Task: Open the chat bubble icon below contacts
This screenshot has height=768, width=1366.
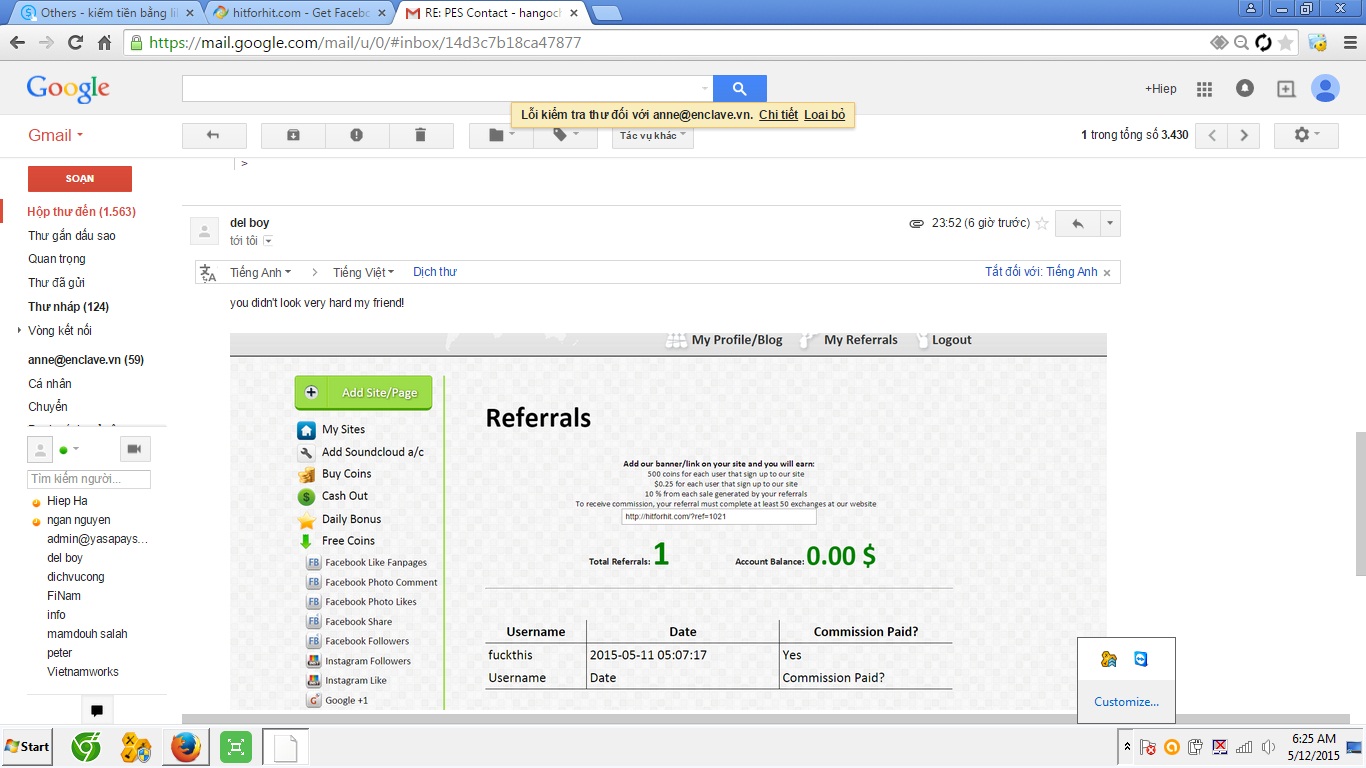Action: point(97,711)
